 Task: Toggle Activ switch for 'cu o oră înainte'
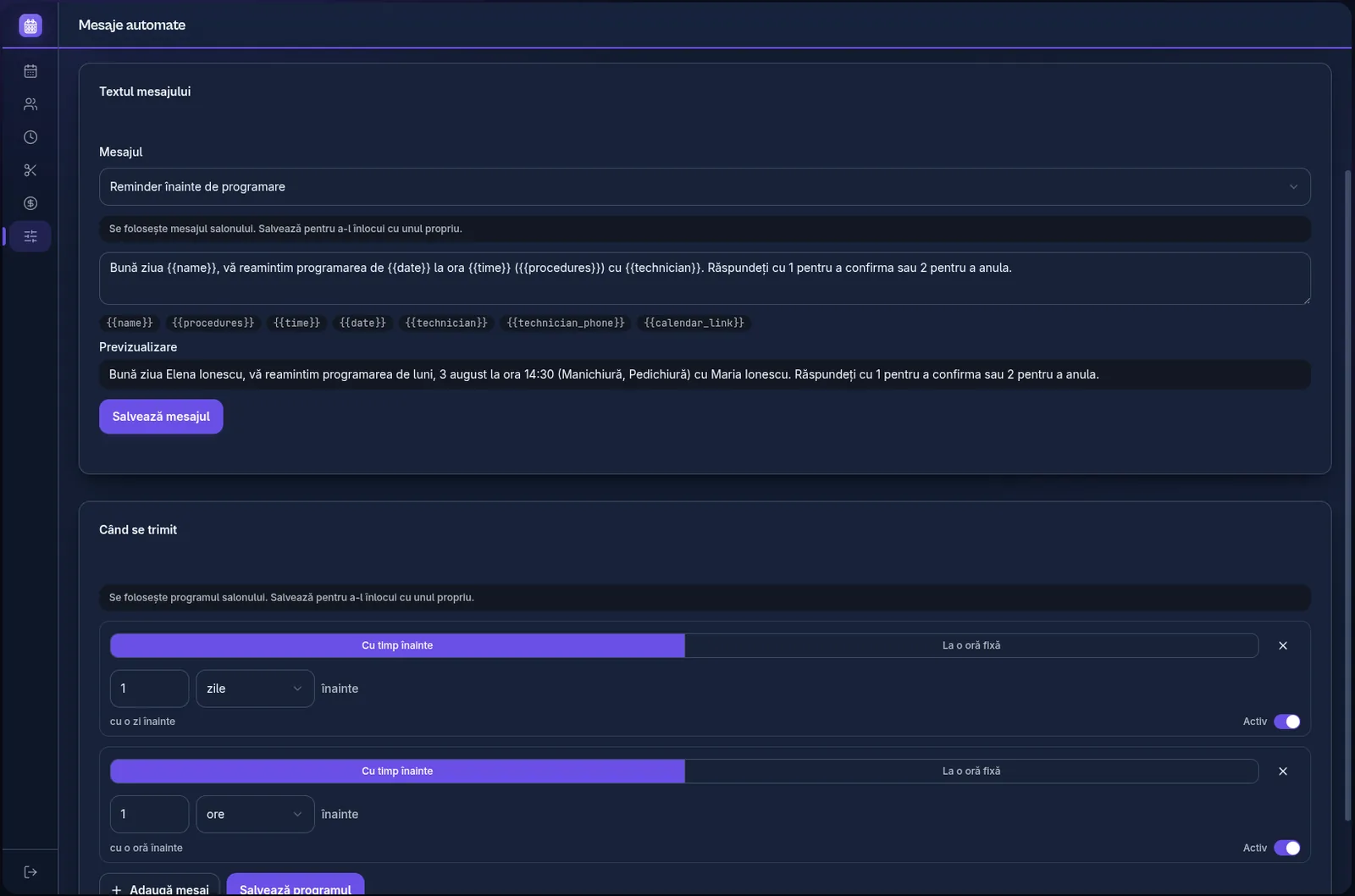[x=1287, y=848]
